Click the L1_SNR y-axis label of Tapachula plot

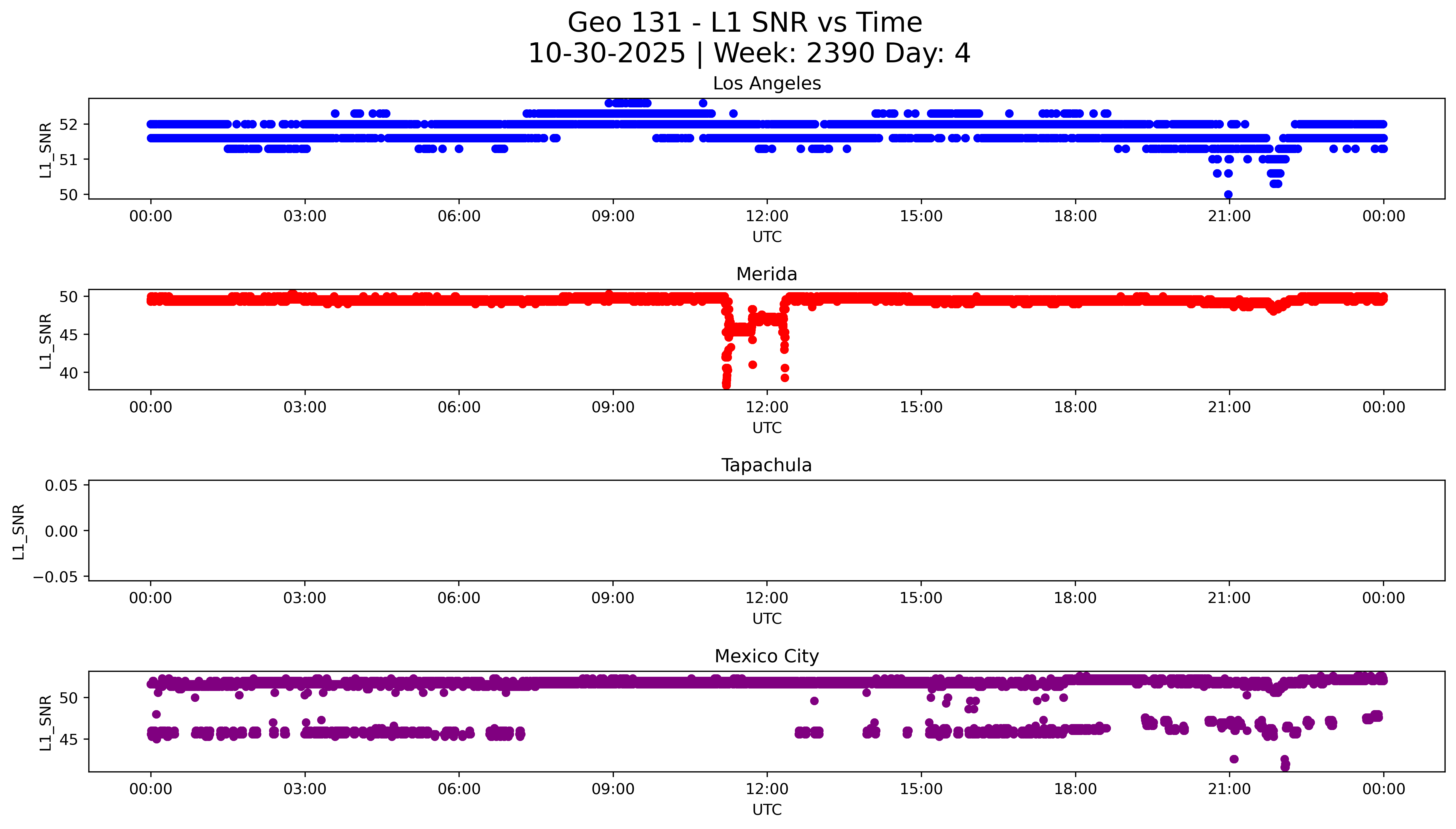pyautogui.click(x=18, y=531)
